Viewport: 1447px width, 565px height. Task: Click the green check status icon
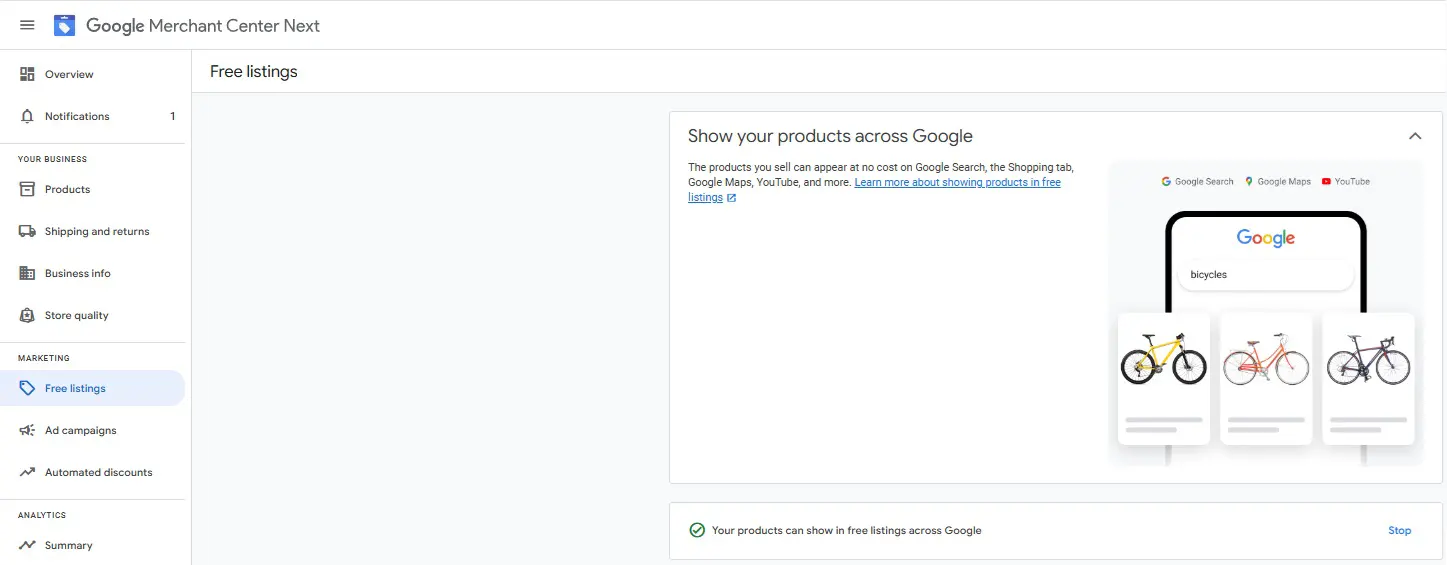697,530
